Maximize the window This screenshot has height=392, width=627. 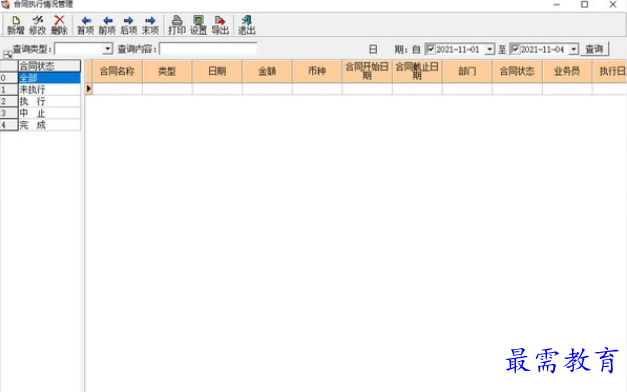pyautogui.click(x=585, y=4)
